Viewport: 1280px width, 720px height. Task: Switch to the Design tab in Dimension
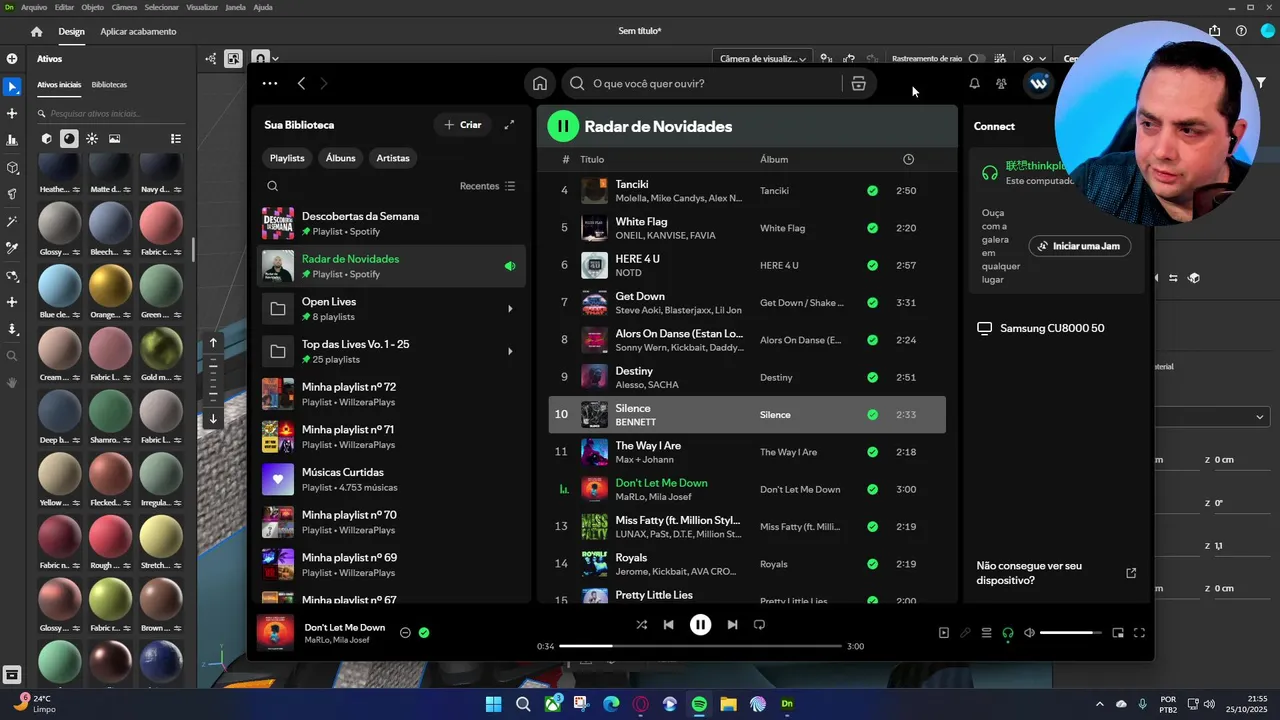(71, 32)
